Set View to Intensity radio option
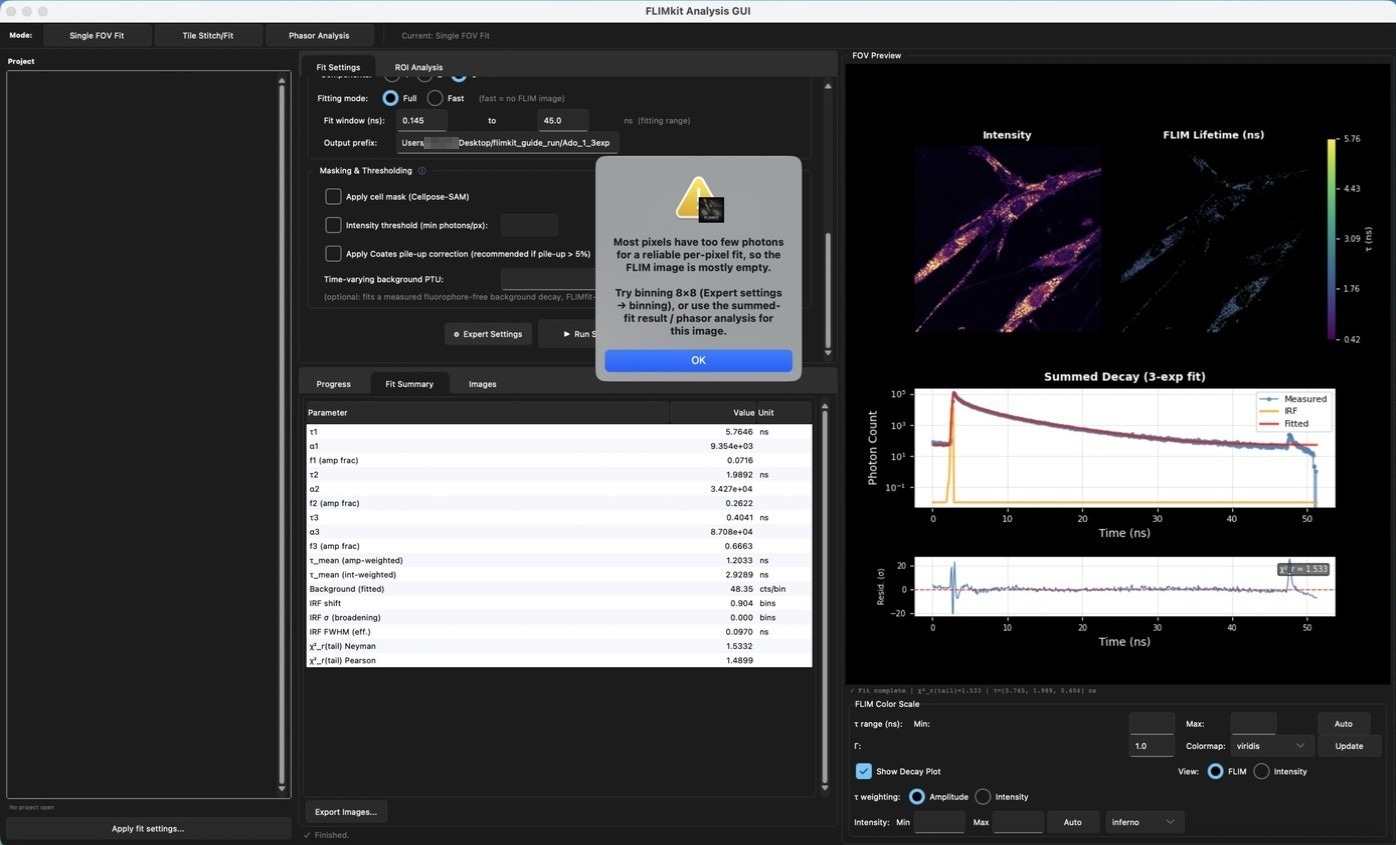This screenshot has height=845, width=1396. click(1262, 771)
